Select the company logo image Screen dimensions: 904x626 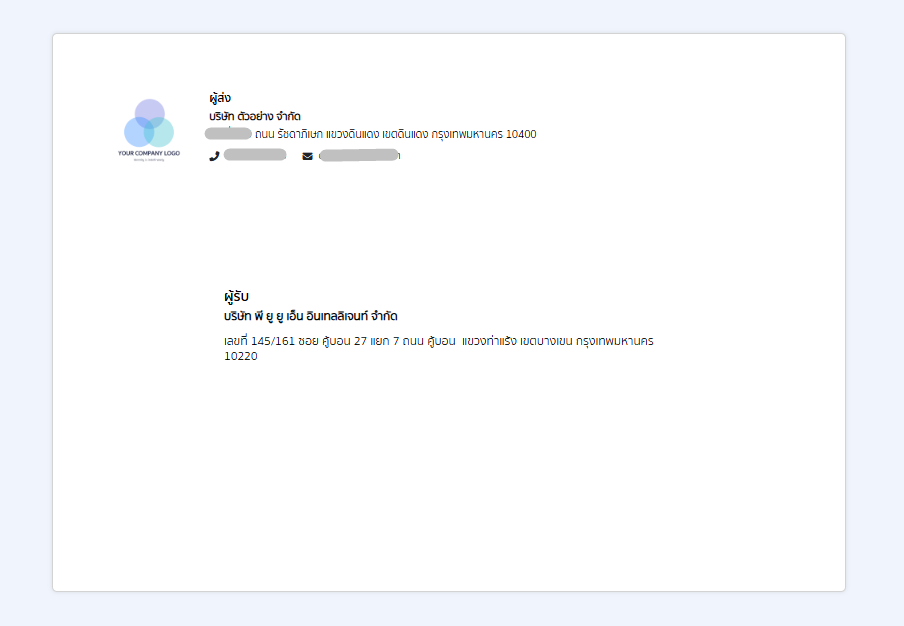pos(149,130)
